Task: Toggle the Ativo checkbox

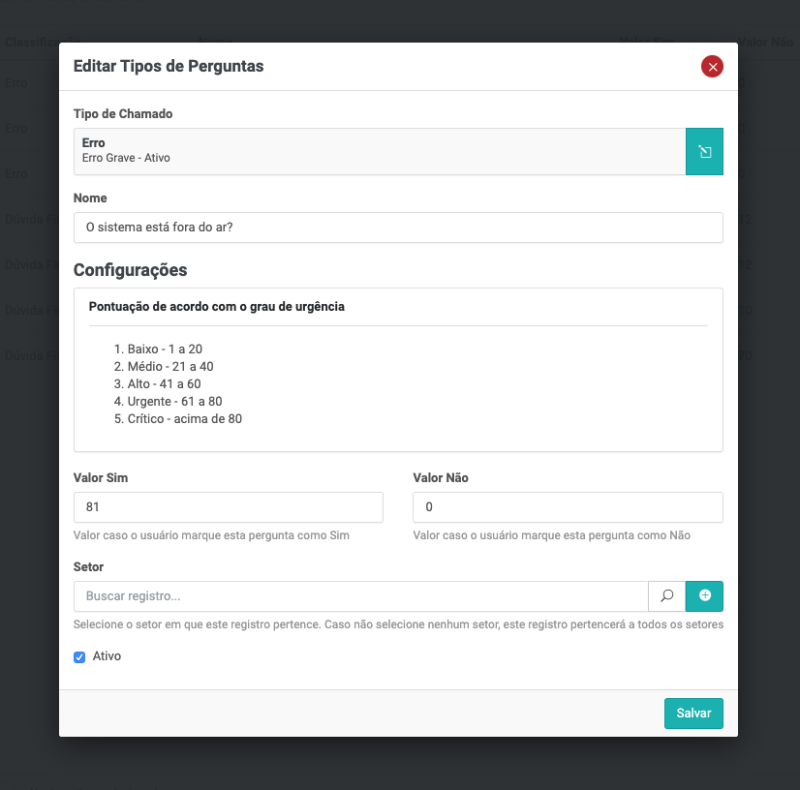Action: coord(80,657)
